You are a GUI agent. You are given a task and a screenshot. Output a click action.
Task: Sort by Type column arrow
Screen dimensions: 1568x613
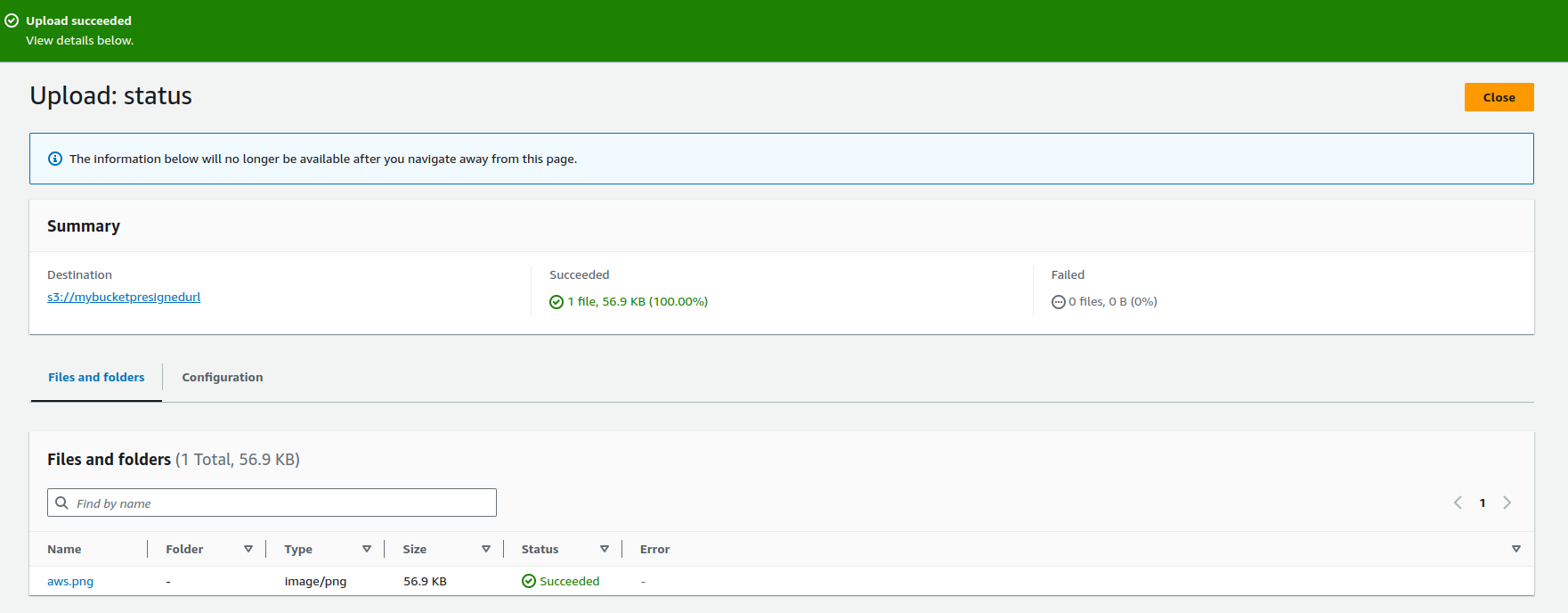[367, 549]
